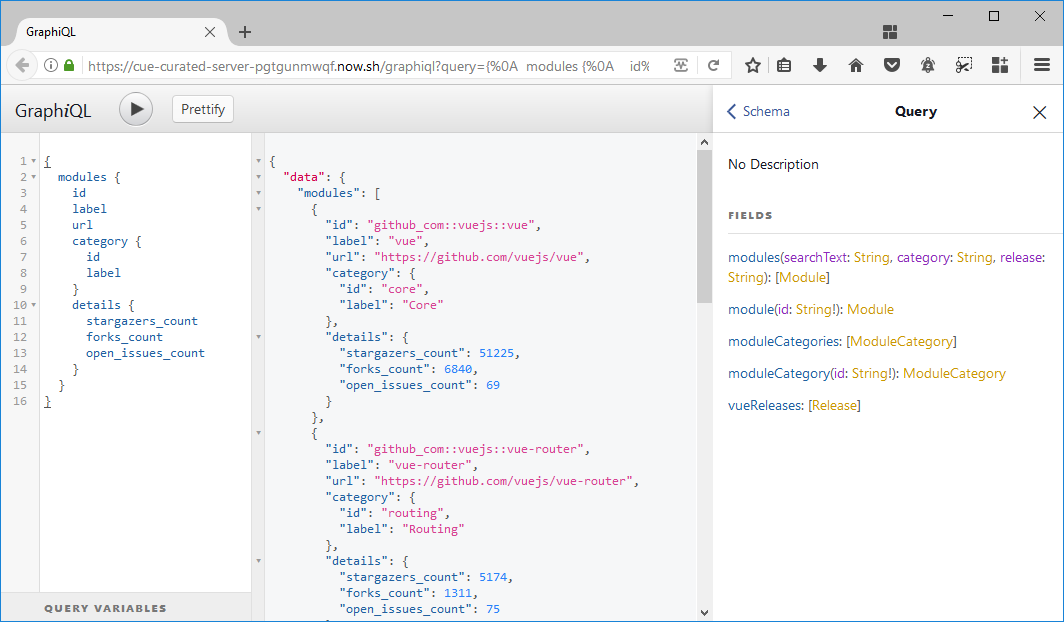Viewport: 1064px width, 622px height.
Task: Go to browser home page
Action: tap(856, 65)
